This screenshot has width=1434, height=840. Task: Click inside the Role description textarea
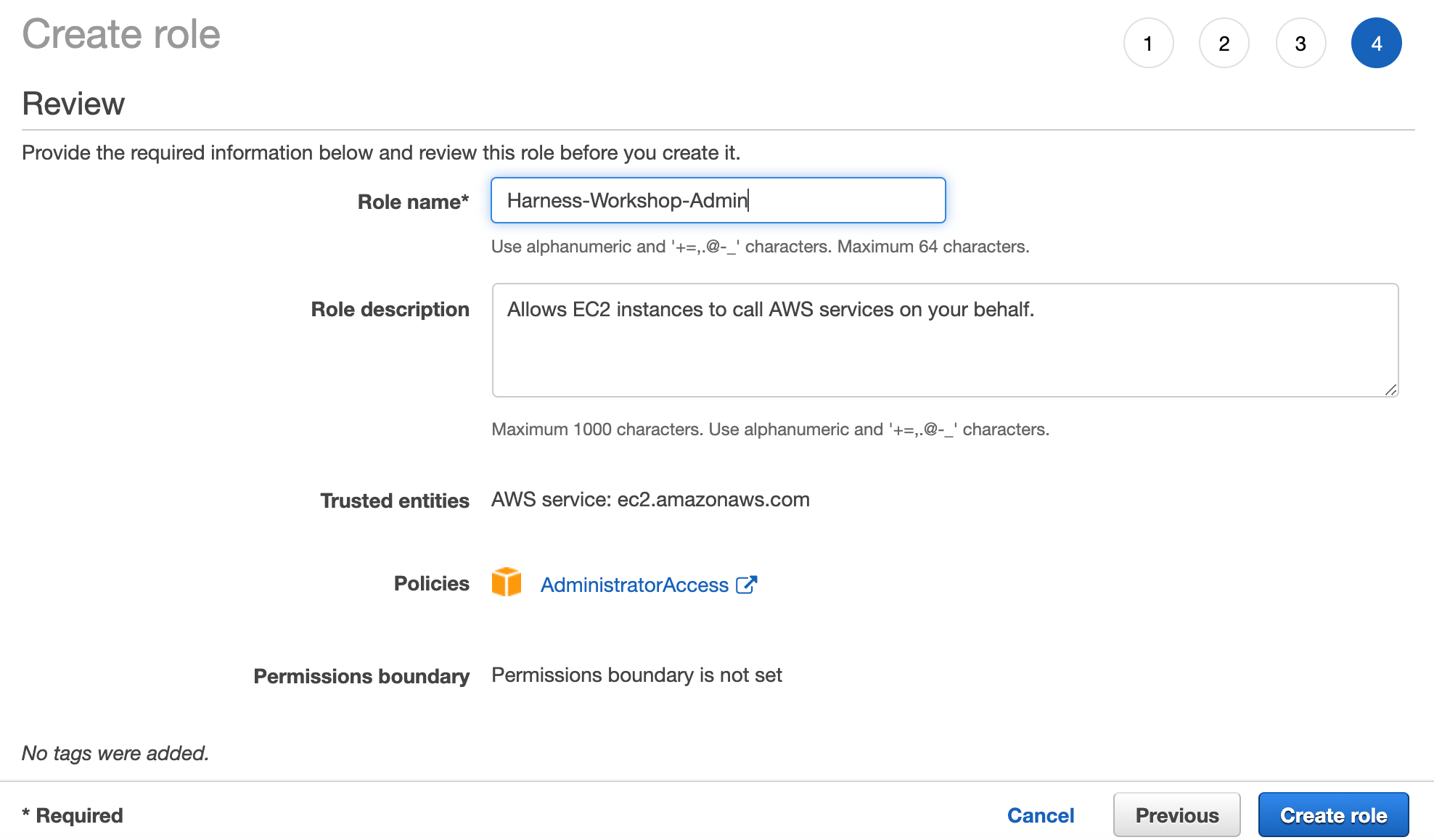945,340
